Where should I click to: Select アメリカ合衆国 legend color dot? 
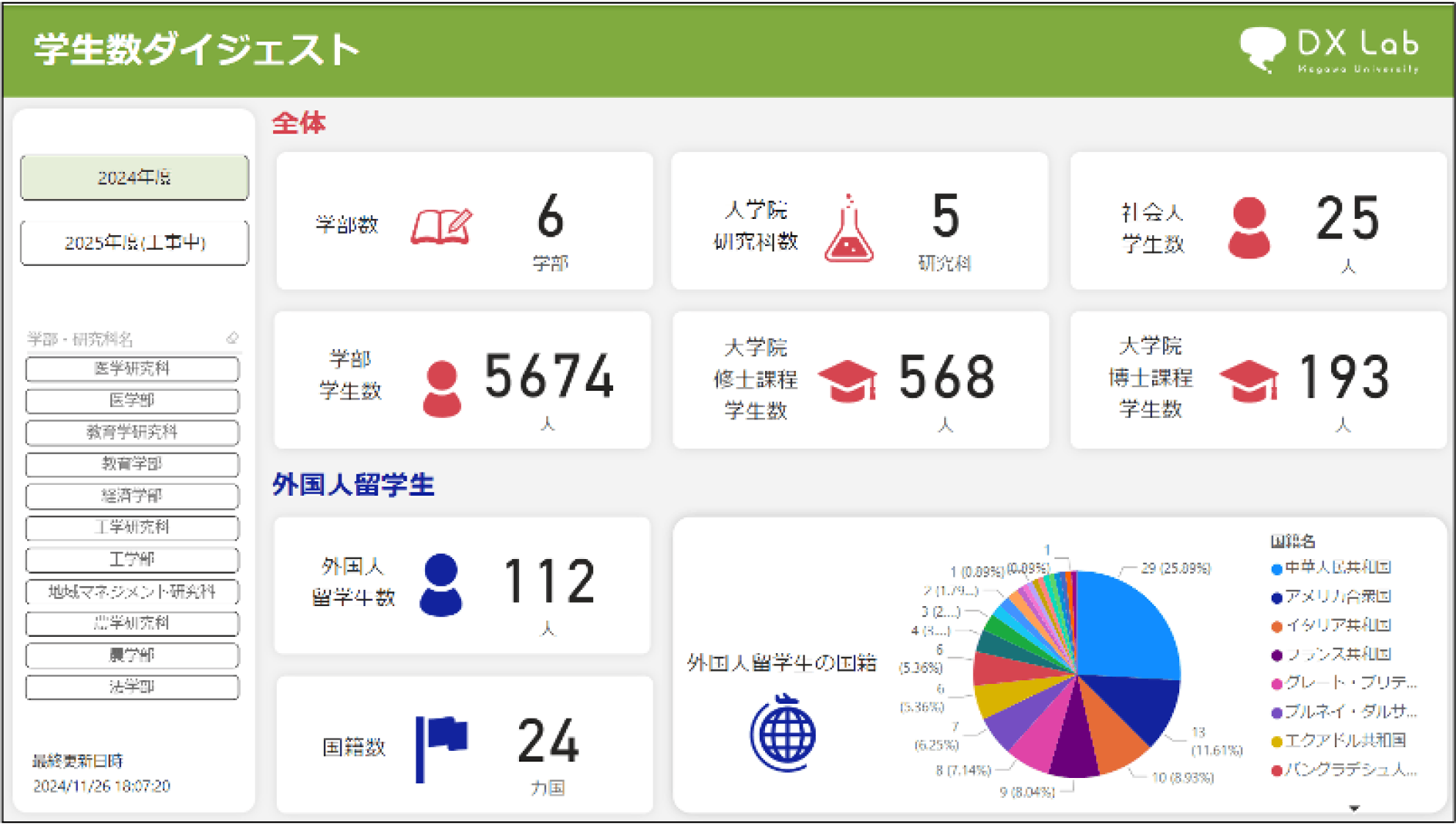(x=1276, y=597)
